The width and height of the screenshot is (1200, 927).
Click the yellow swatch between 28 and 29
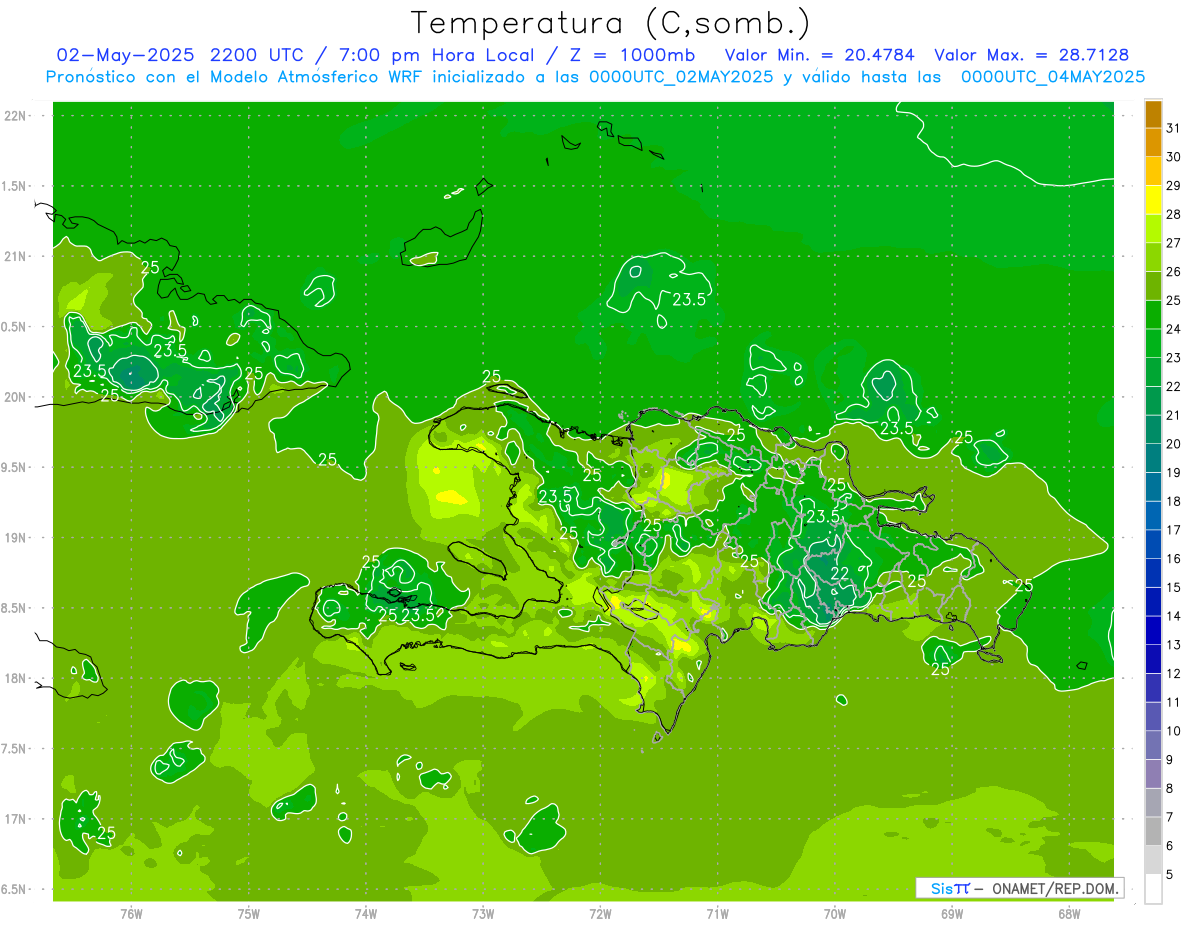[x=1153, y=200]
